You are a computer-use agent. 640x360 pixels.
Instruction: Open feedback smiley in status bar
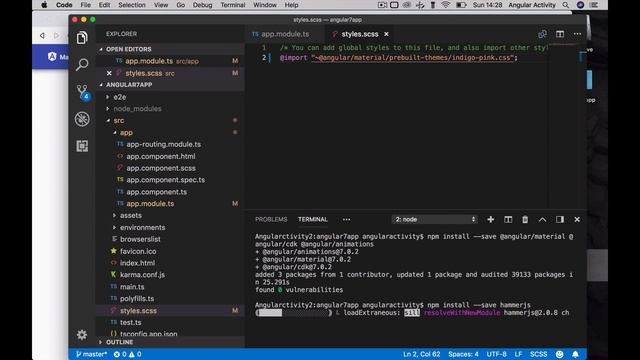560,354
